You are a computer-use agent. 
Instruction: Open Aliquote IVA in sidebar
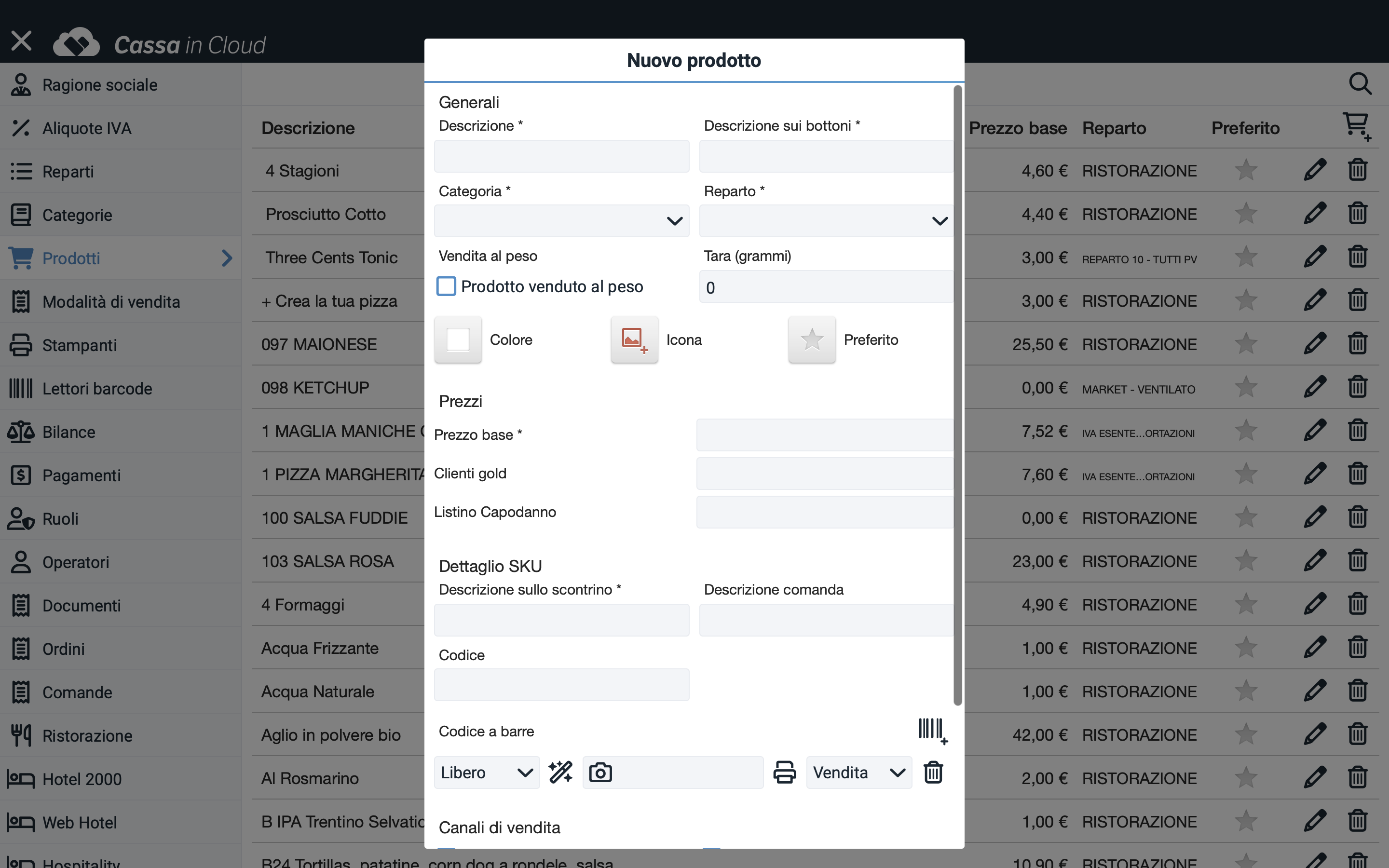pyautogui.click(x=121, y=127)
